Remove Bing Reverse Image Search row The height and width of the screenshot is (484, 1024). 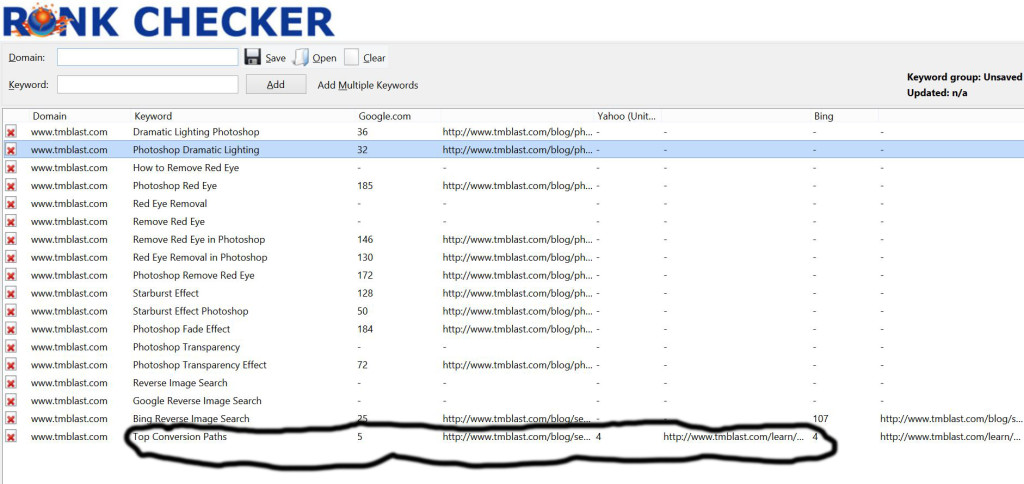tap(10, 419)
